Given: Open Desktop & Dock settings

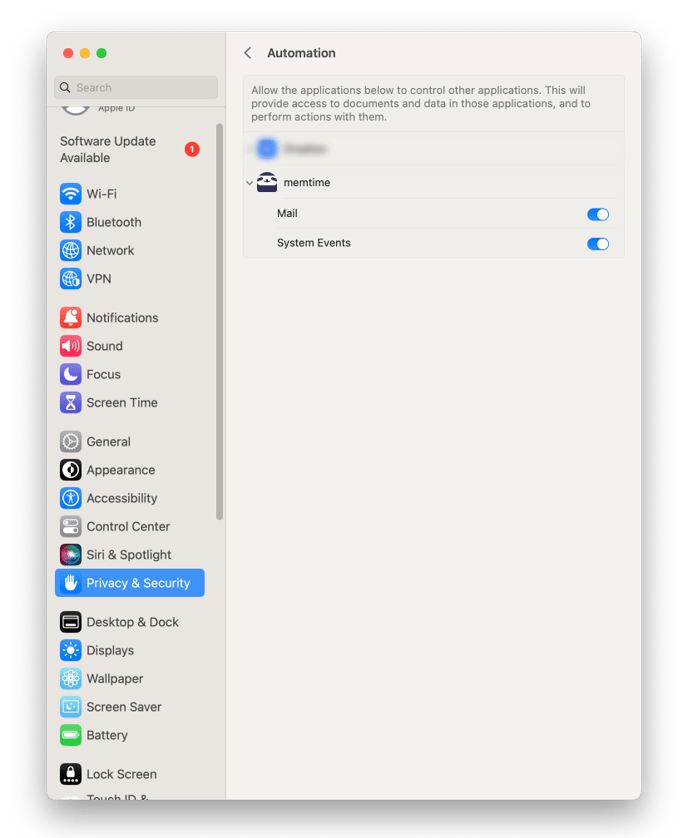Looking at the screenshot, I should click(130, 622).
